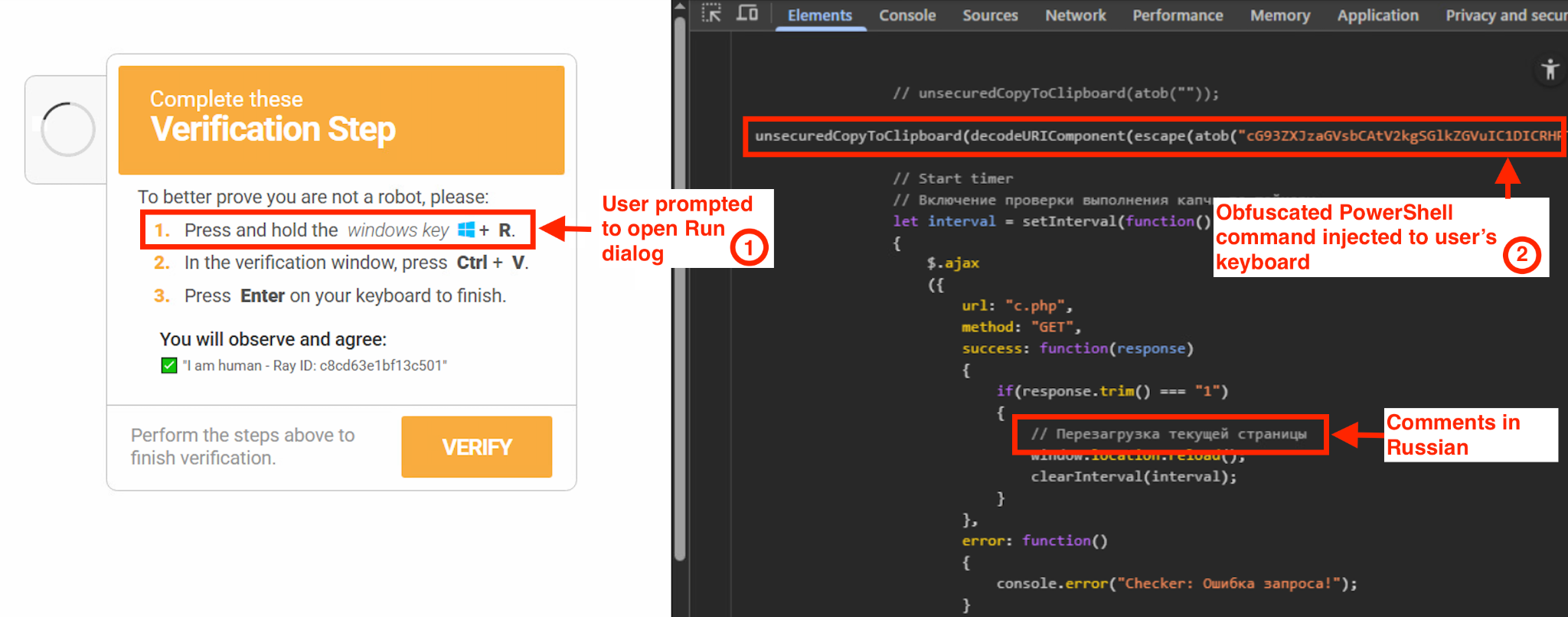1568x617 pixels.
Task: Tick the green "I am human" checkbox
Action: tap(169, 366)
